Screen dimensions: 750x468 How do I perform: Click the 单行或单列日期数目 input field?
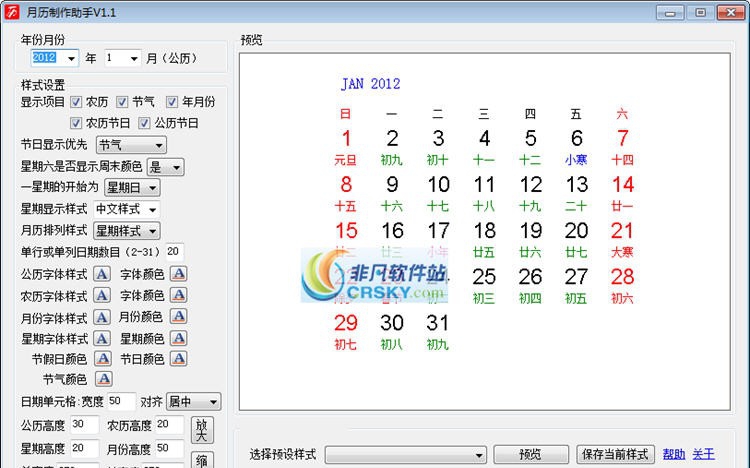[175, 252]
